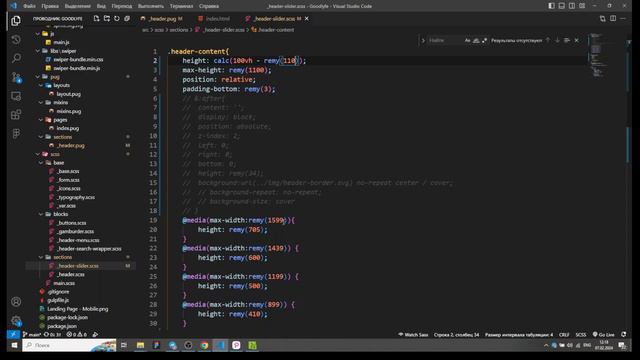Open gulpfile.js file

[58, 300]
